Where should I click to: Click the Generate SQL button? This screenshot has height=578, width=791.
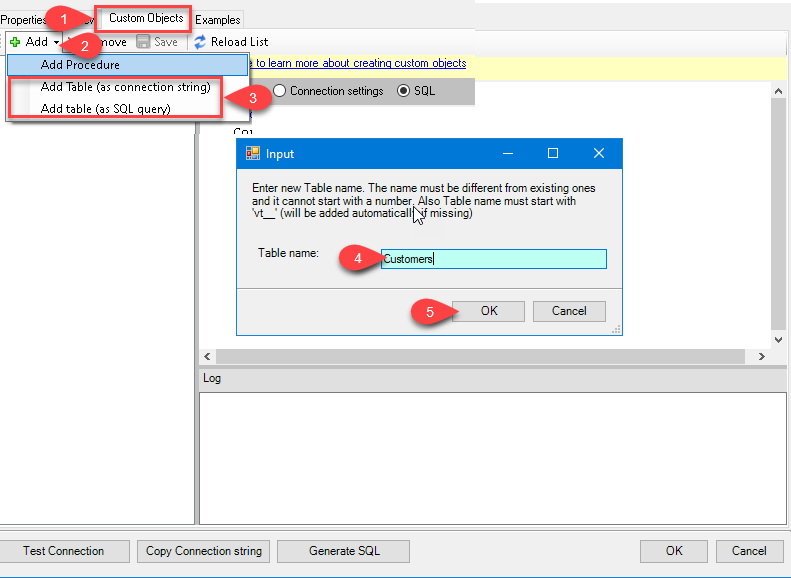click(x=343, y=551)
